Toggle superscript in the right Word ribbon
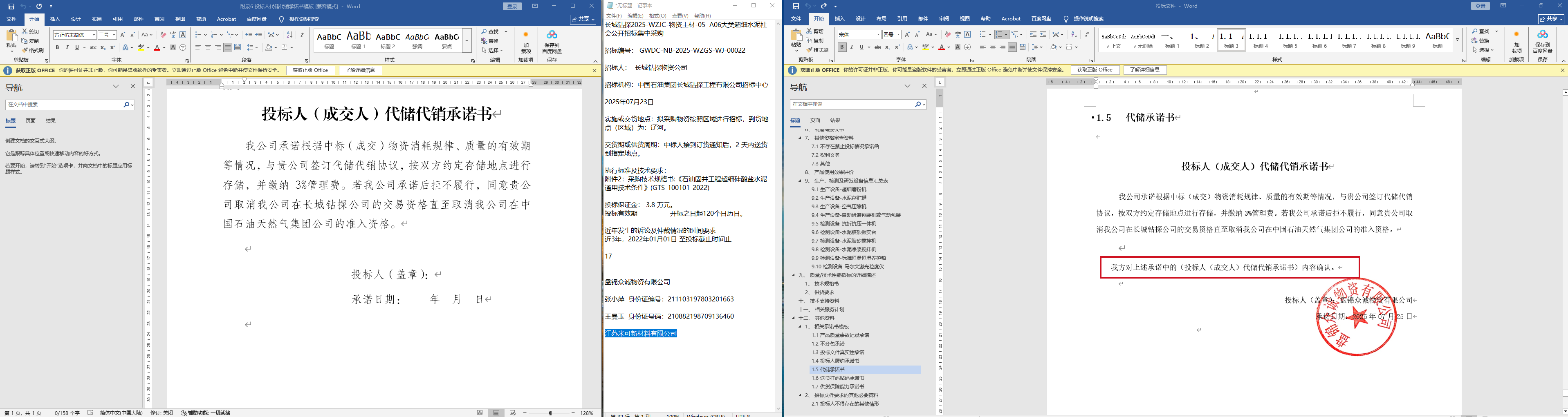 click(897, 47)
